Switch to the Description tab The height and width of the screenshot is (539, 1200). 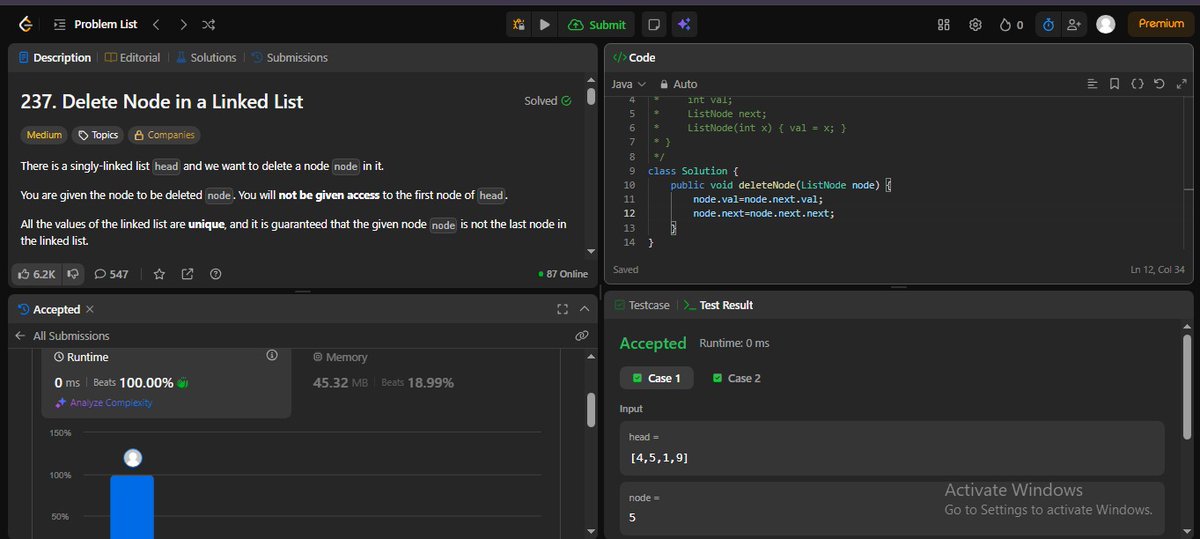[x=55, y=58]
